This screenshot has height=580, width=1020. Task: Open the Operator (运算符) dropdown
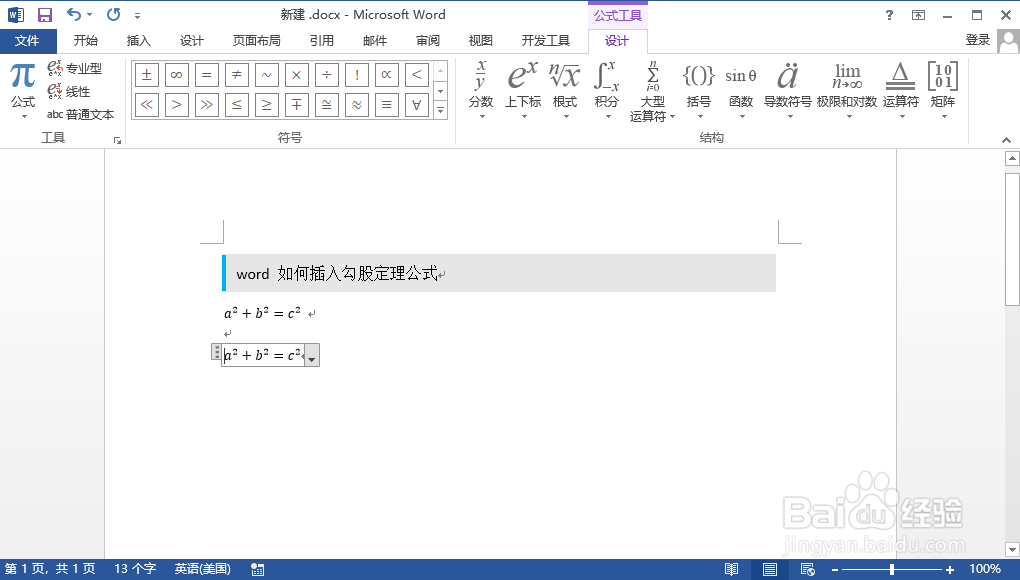(900, 90)
